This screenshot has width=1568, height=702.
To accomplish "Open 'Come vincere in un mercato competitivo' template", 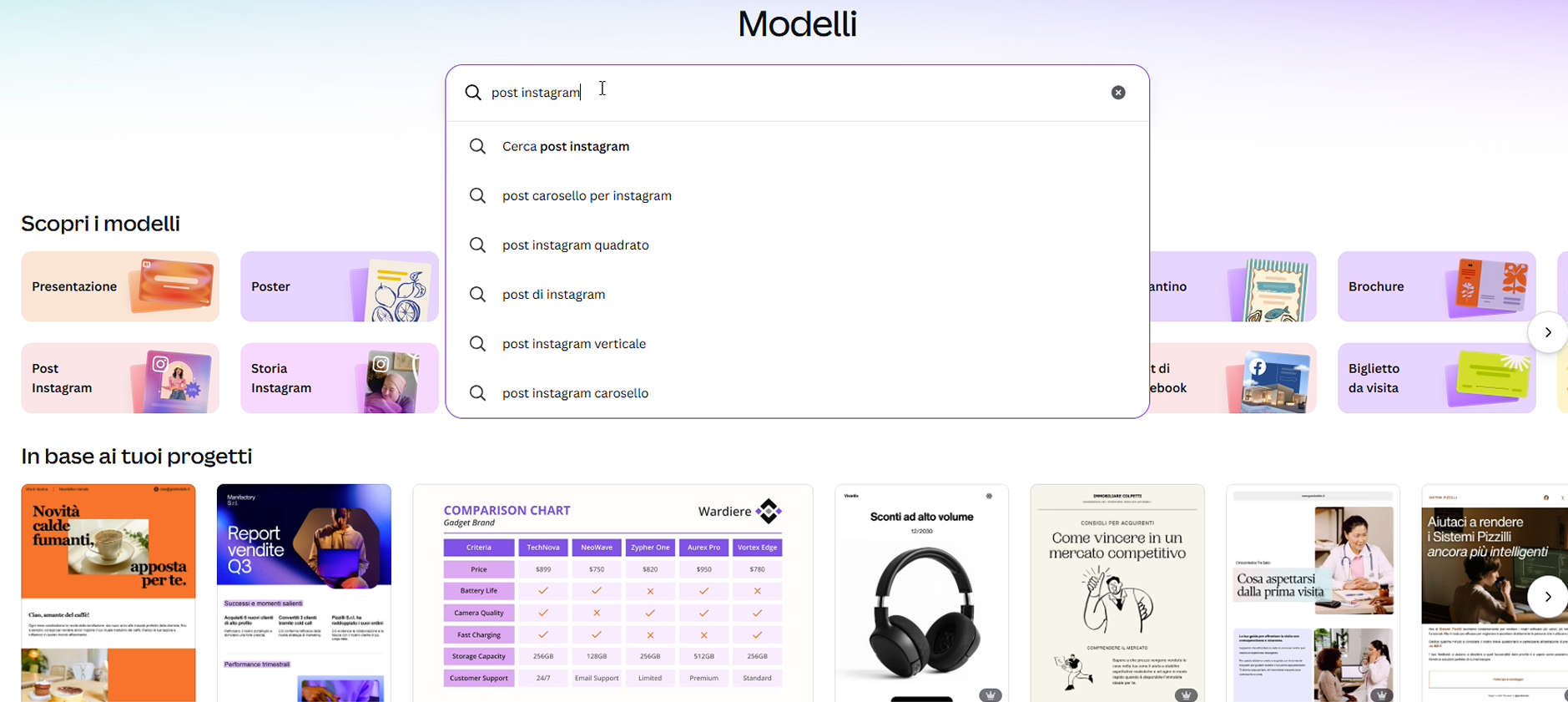I will click(1117, 593).
